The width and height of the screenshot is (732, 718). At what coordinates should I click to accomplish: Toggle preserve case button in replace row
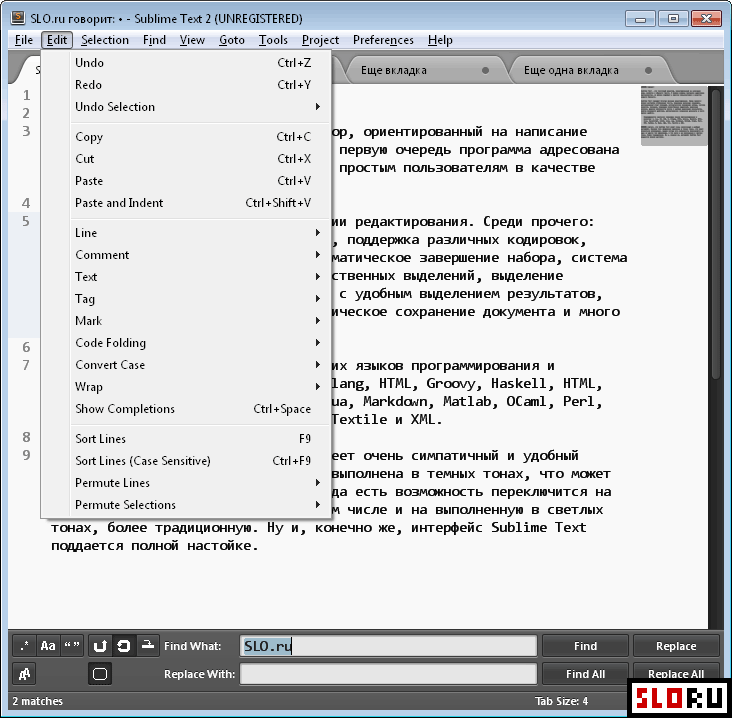coord(24,674)
